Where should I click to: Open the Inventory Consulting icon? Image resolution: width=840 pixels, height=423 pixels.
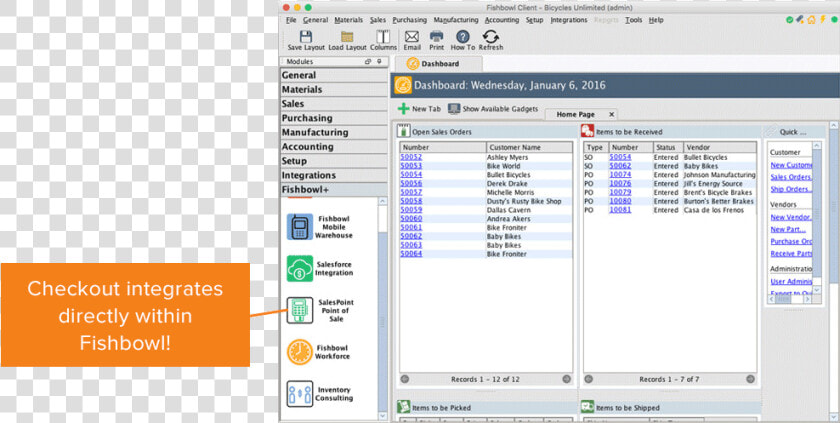coord(299,394)
